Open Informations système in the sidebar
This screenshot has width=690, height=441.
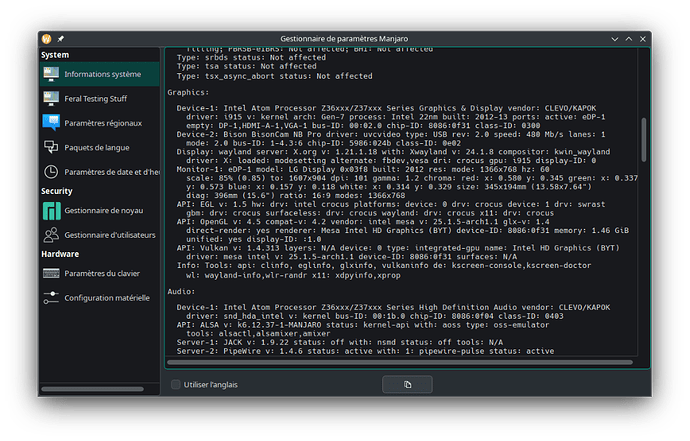coord(99,74)
